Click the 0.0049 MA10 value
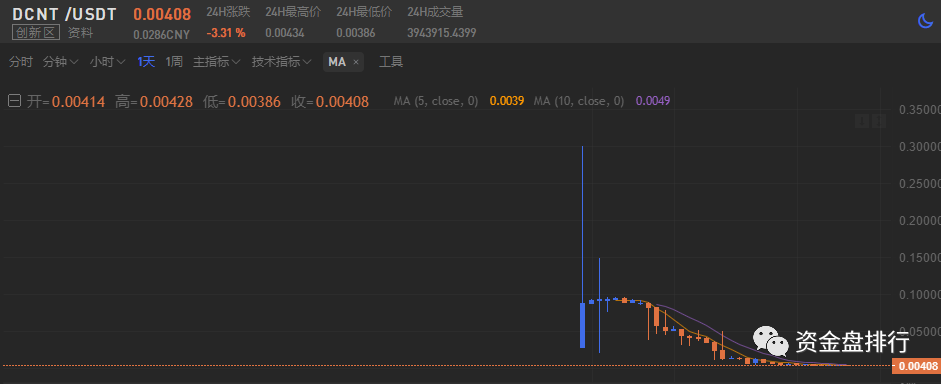This screenshot has width=941, height=384. (653, 101)
